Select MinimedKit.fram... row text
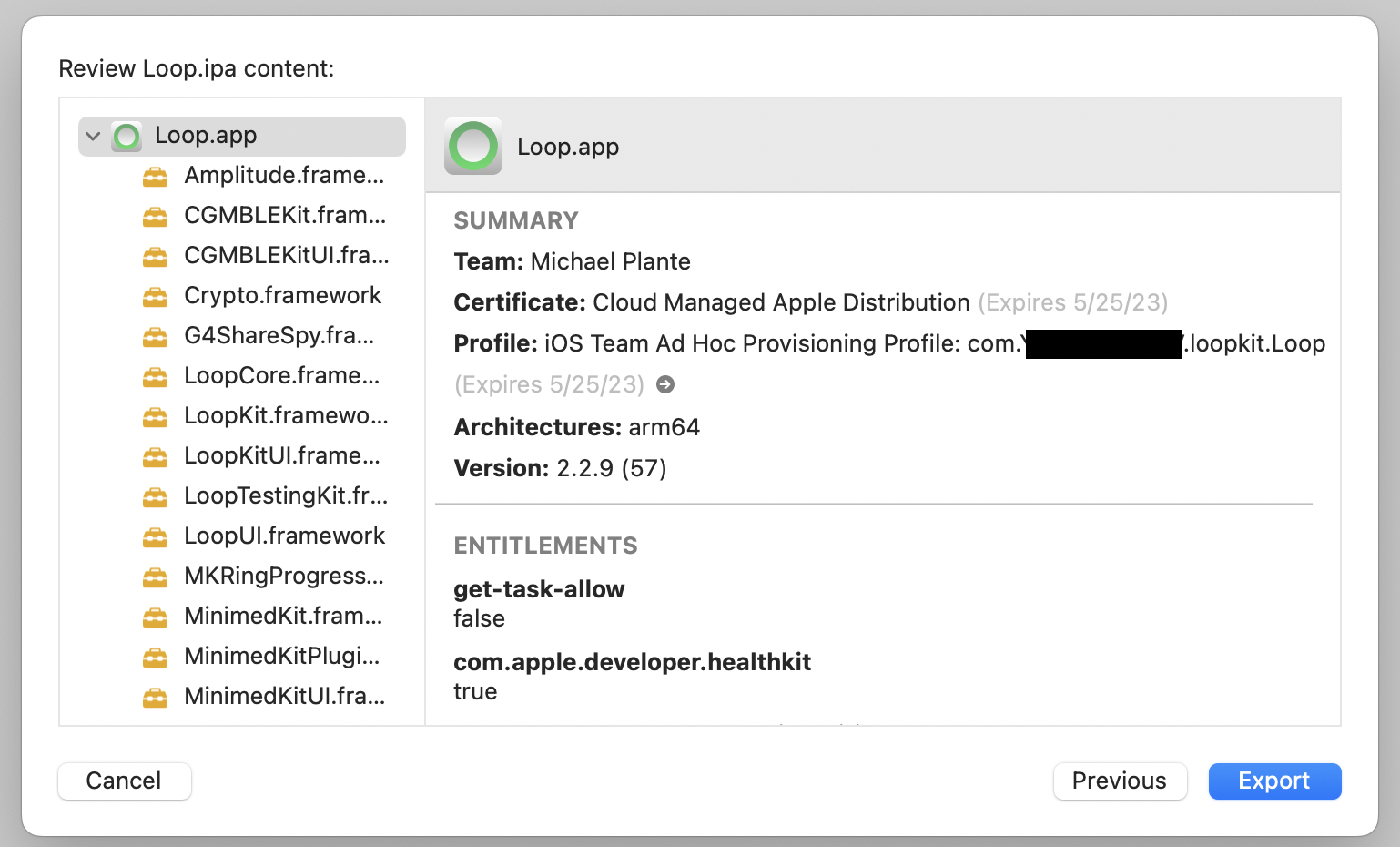The image size is (1400, 847). (x=283, y=616)
